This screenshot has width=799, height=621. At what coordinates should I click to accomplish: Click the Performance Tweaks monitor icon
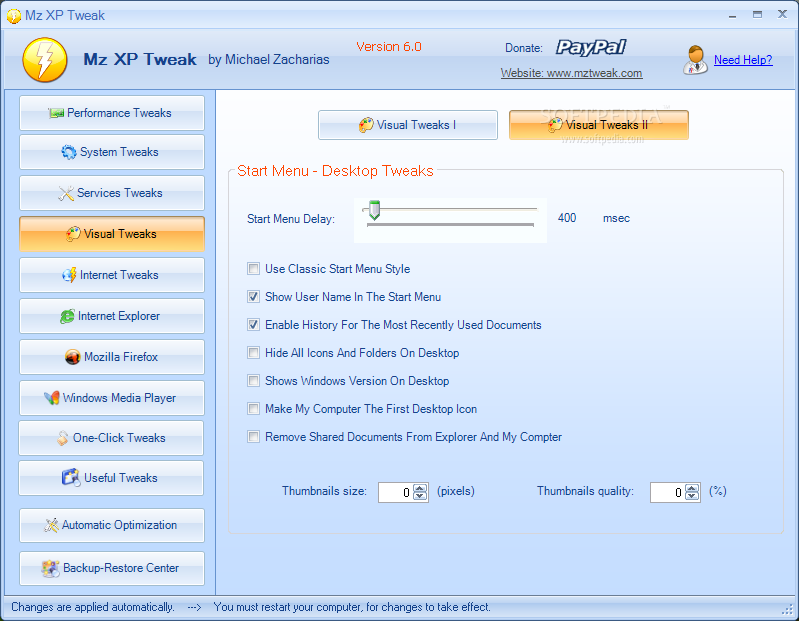coord(56,113)
